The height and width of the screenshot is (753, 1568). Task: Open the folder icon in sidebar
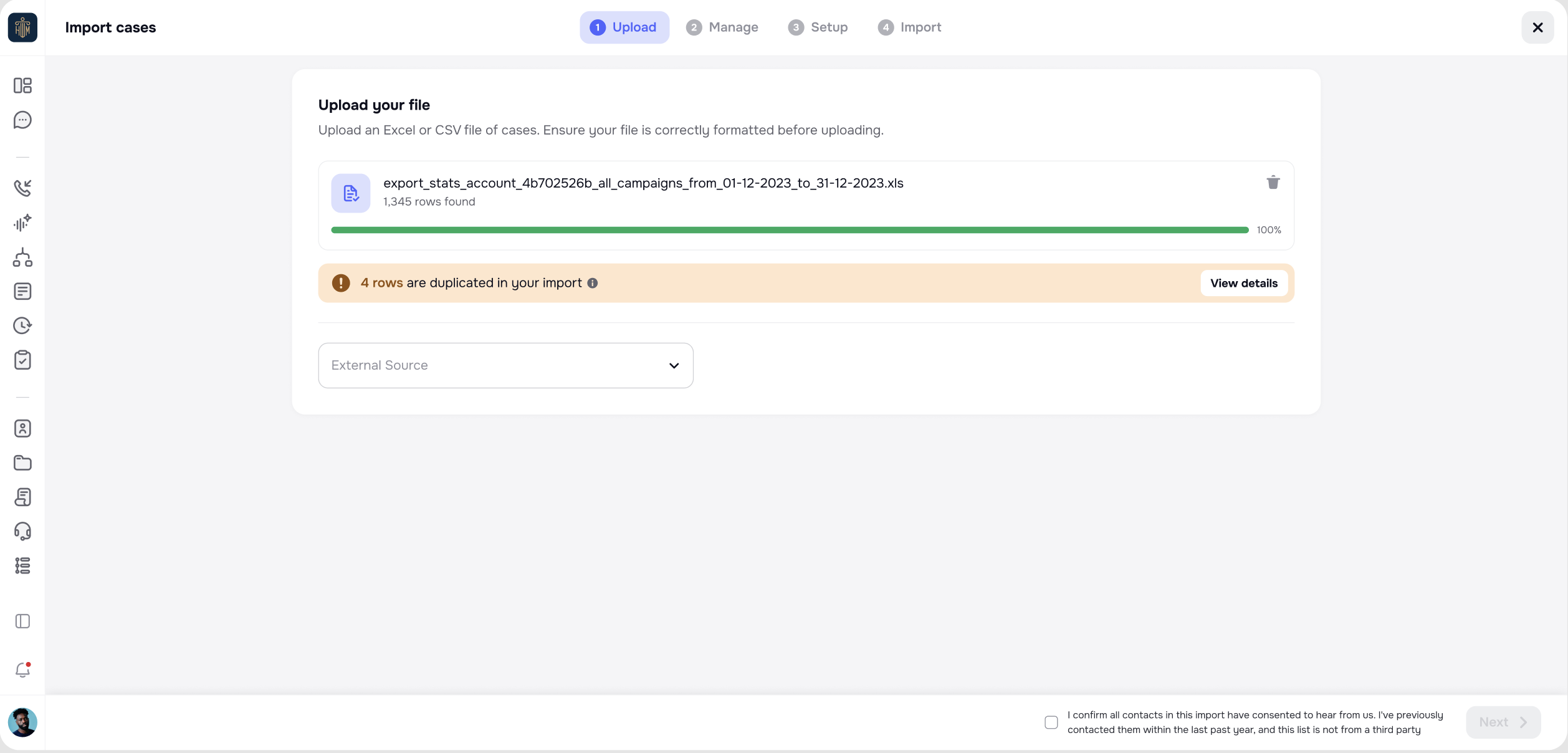[x=22, y=463]
